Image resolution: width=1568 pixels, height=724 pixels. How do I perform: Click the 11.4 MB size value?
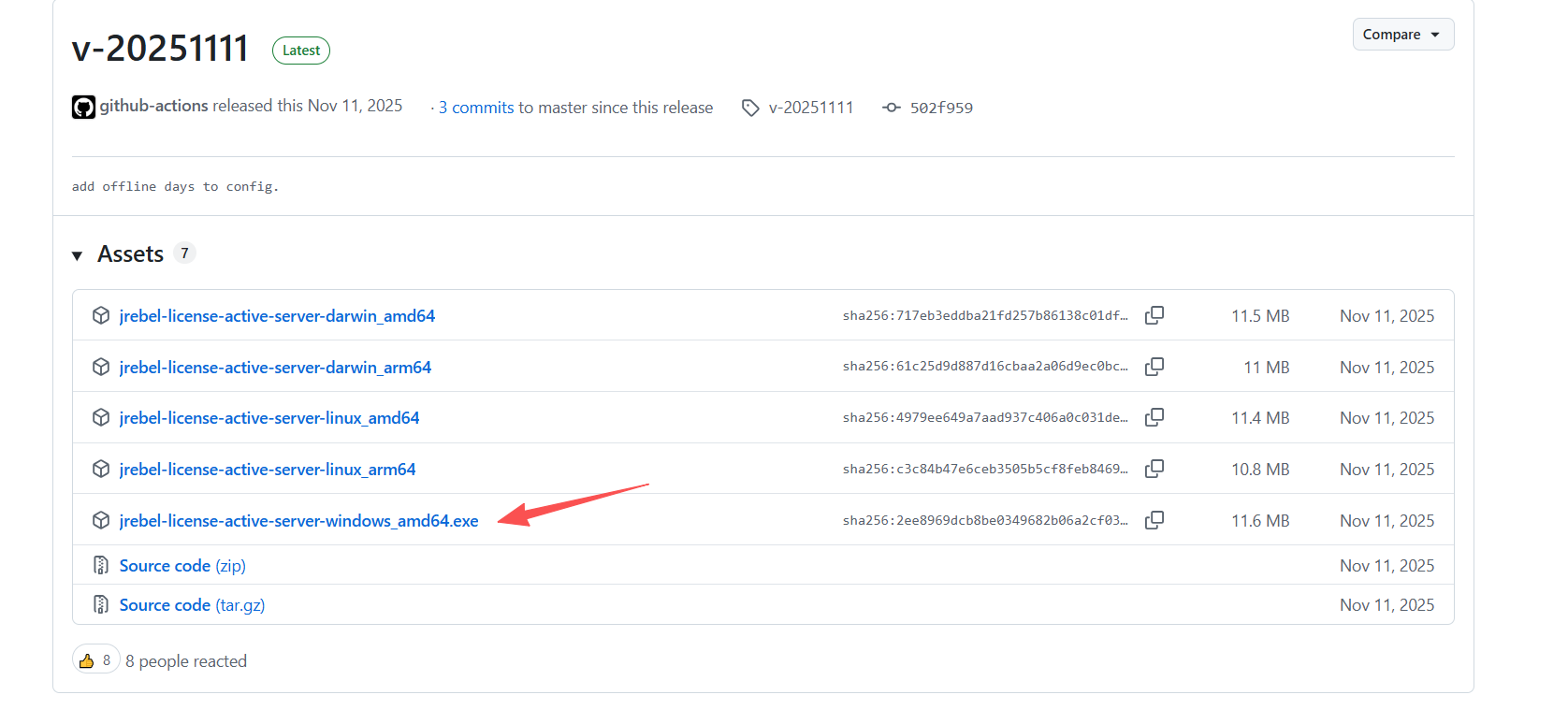1260,418
